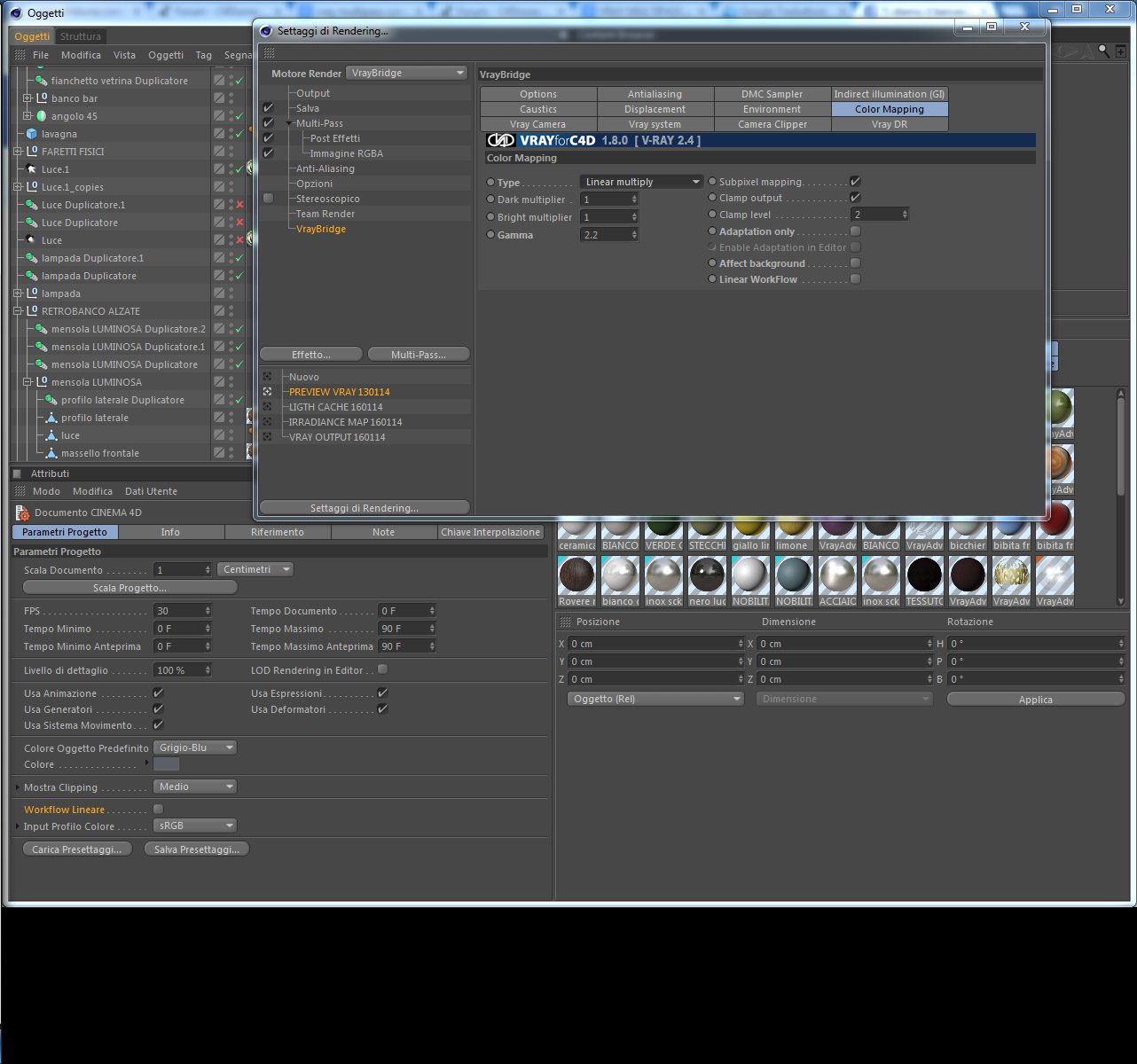Click the Multi-Pass... button
This screenshot has height=1064, width=1137.
click(419, 355)
